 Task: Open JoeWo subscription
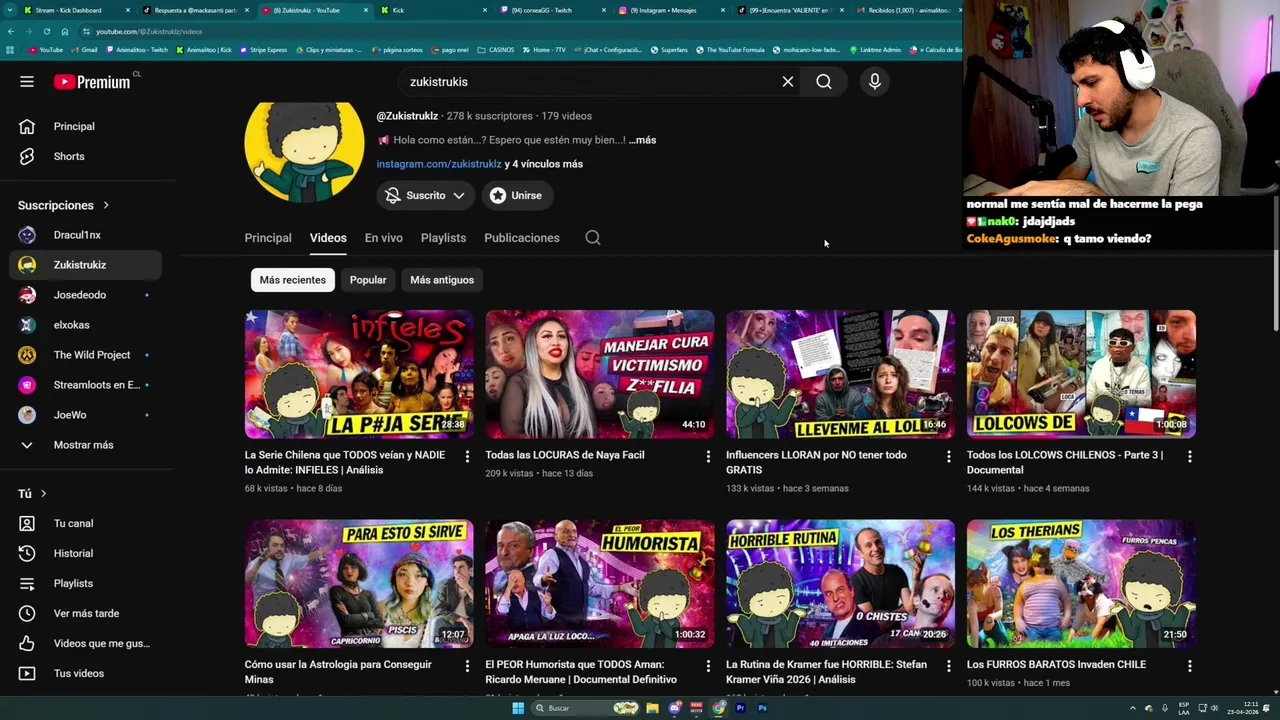click(86, 415)
